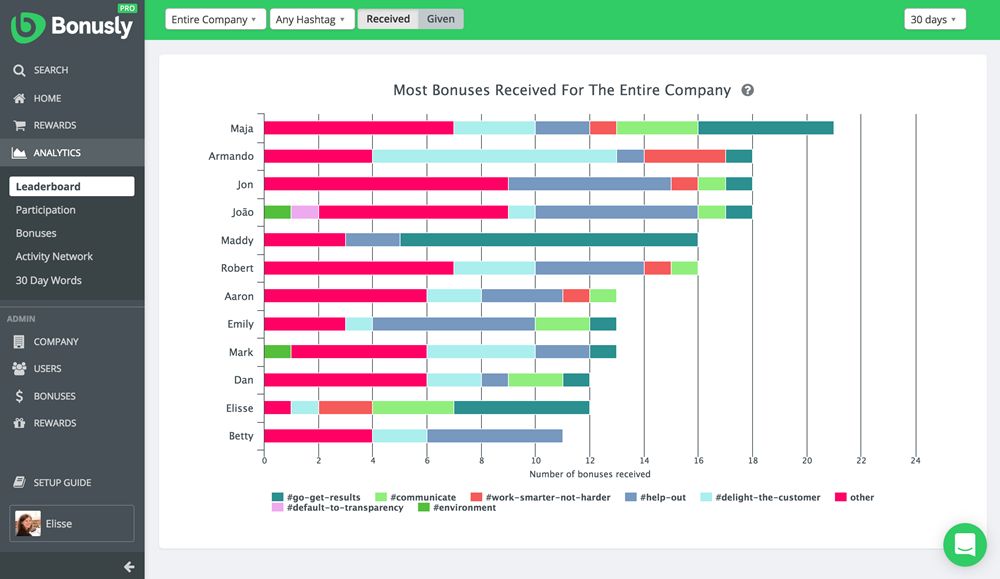Click the shopping cart Rewards icon

pyautogui.click(x=19, y=126)
